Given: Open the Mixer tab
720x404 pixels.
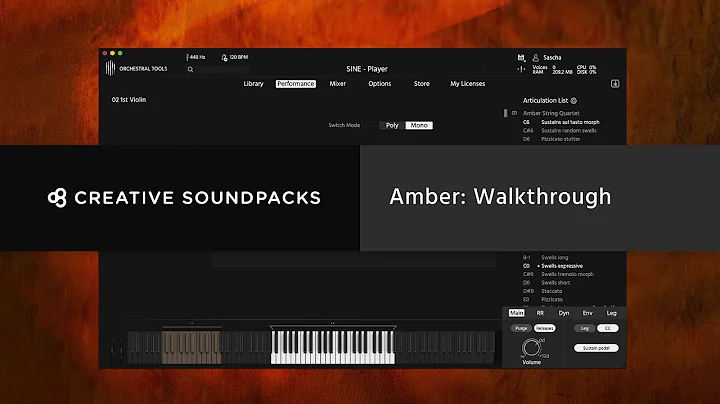Looking at the screenshot, I should point(338,84).
